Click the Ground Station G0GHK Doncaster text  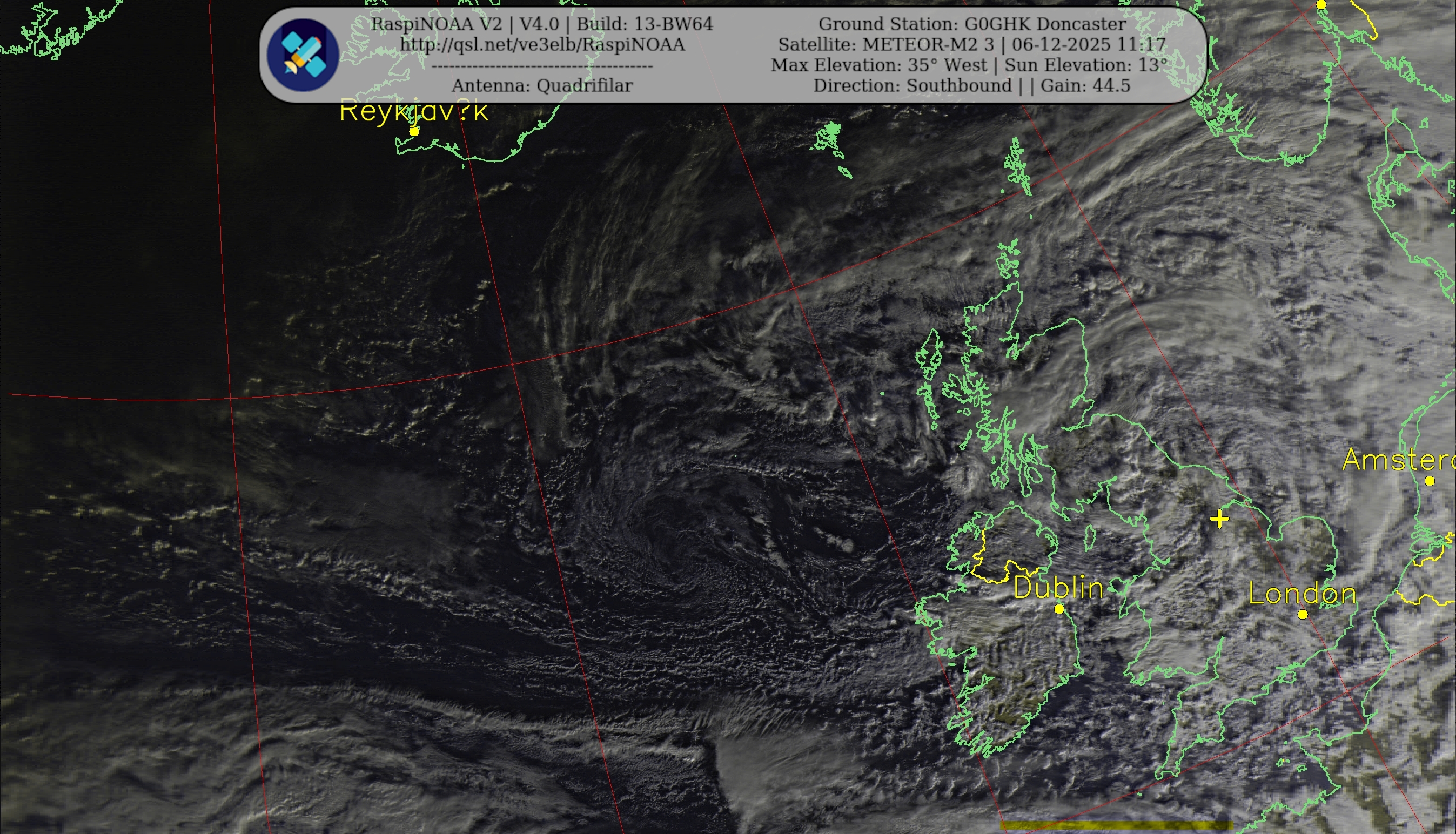coord(971,24)
